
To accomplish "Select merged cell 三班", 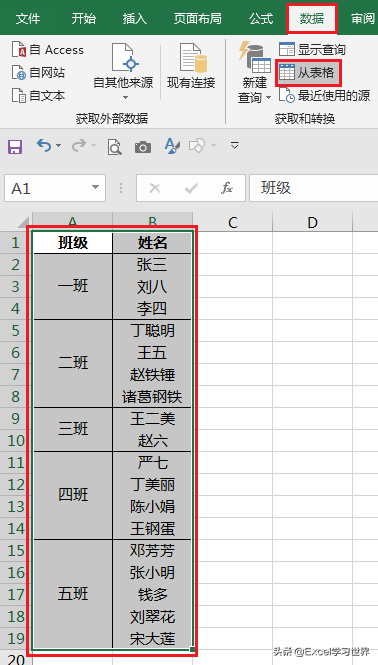I will 73,430.
